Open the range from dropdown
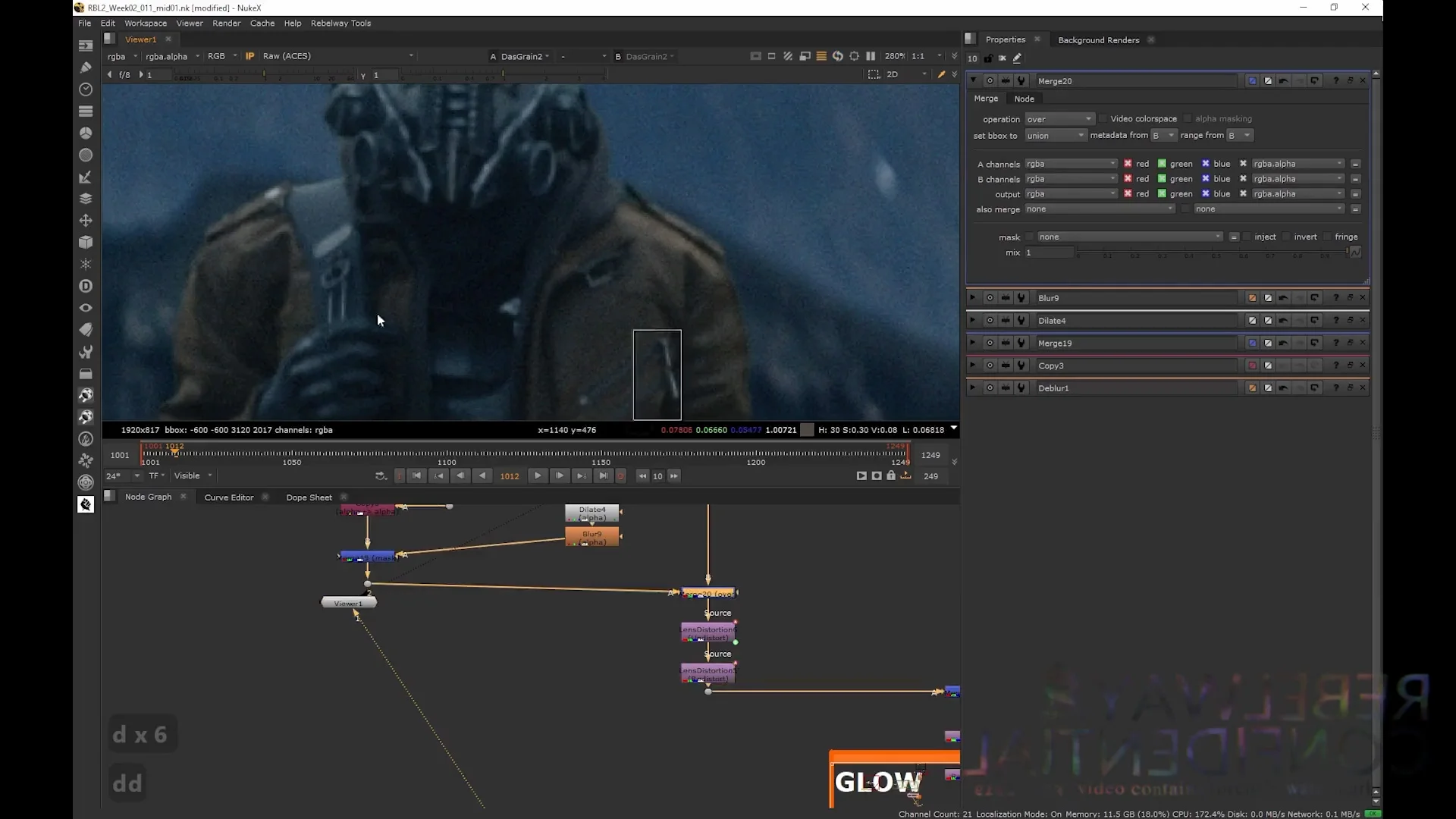The width and height of the screenshot is (1456, 819). [1240, 136]
